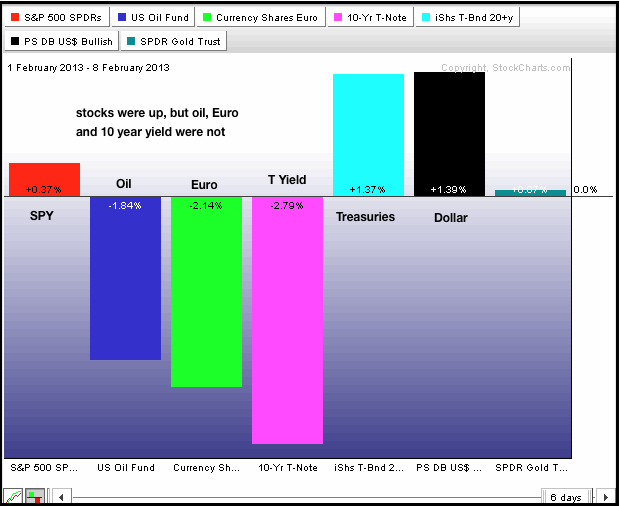Screen dimensions: 620x506
Task: Click the 'Treasuries' annotation label
Action: 365,217
